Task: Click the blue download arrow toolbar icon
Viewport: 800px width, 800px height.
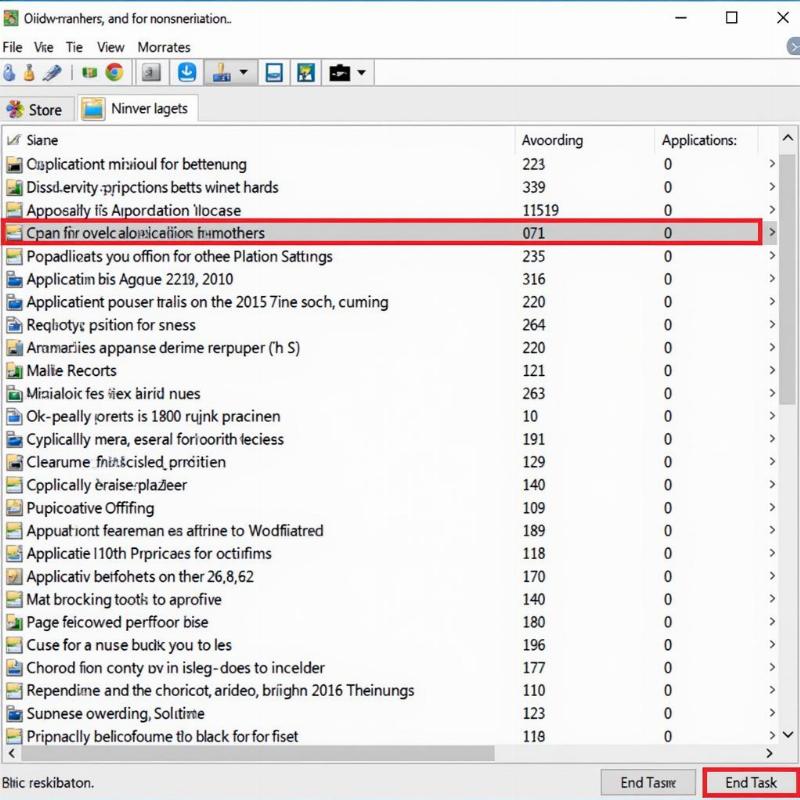Action: point(187,71)
